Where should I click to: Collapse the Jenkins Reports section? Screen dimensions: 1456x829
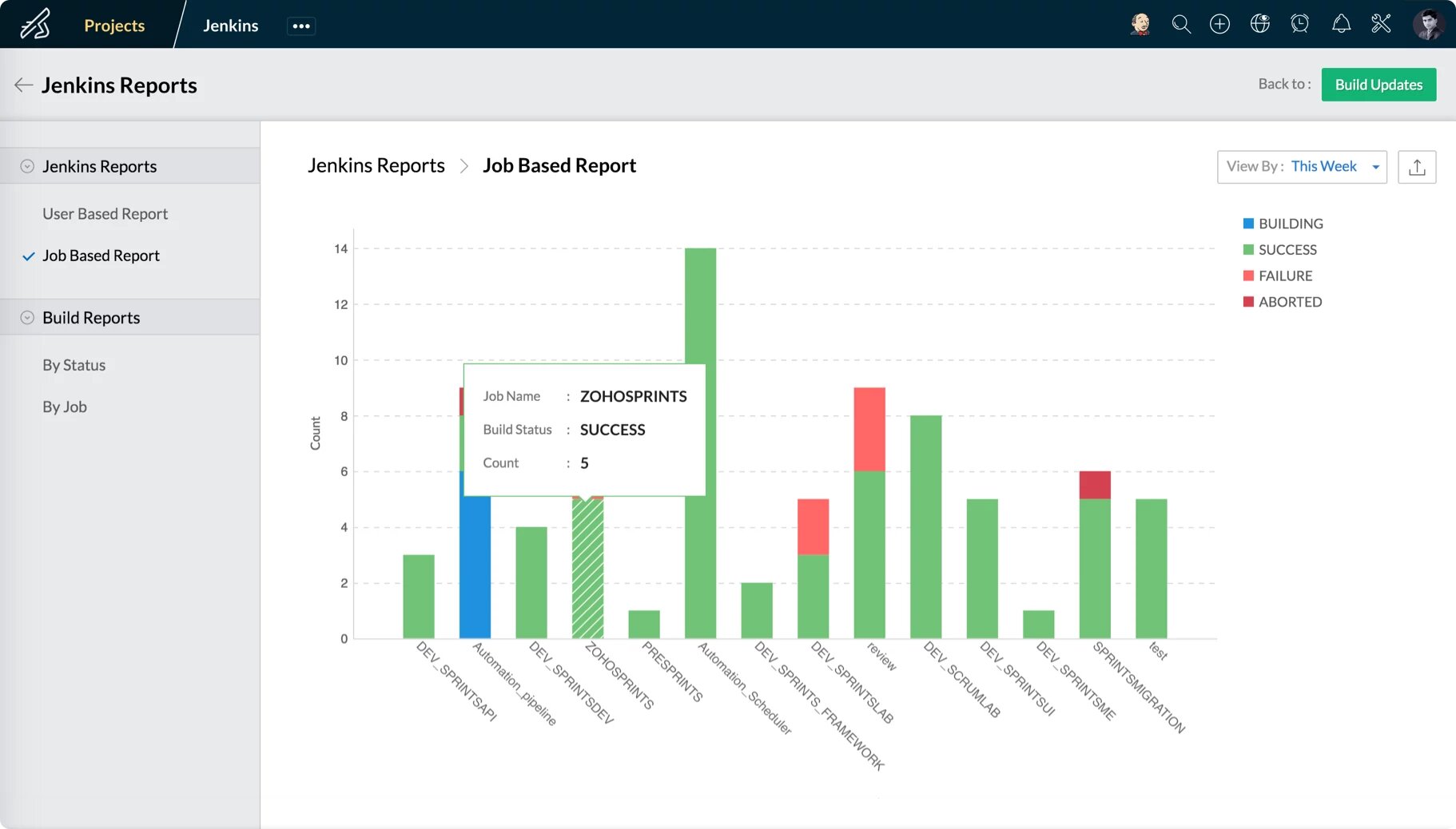(x=27, y=165)
